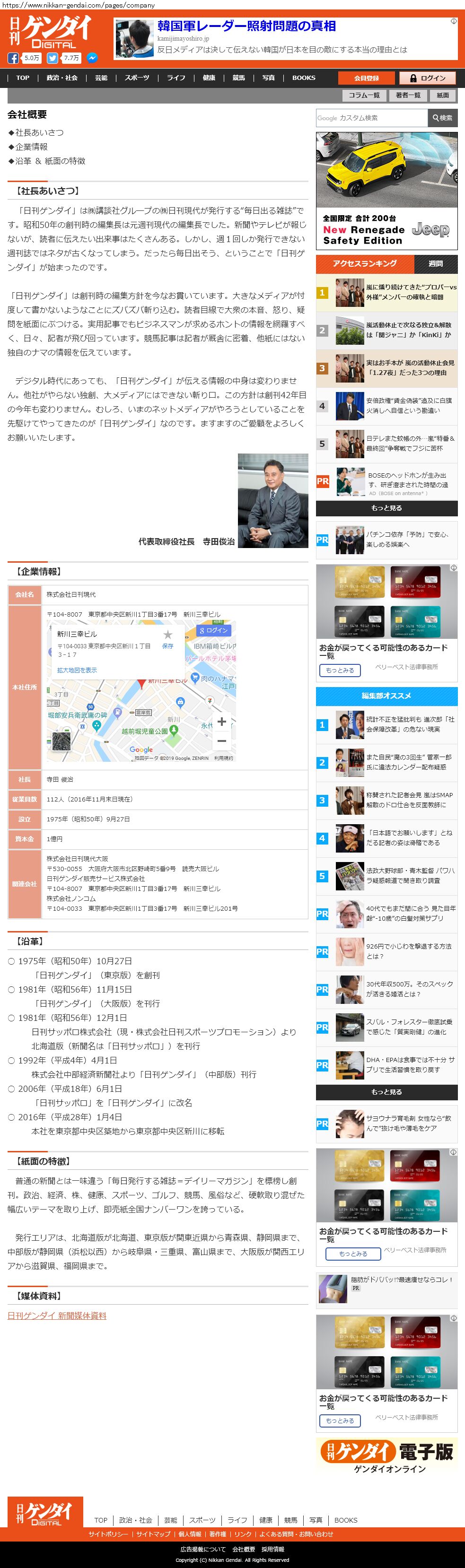Image resolution: width=465 pixels, height=1568 pixels.
Task: Select the アクセスランキング tab
Action: click(x=365, y=263)
